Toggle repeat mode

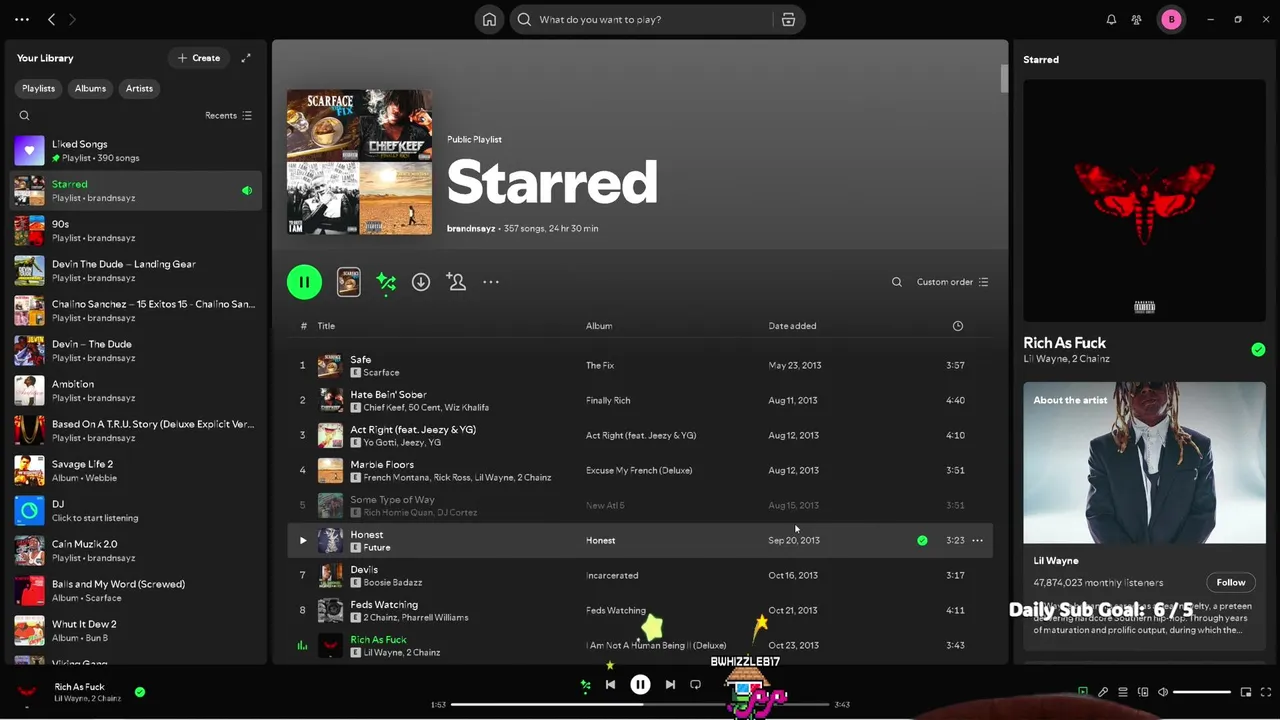click(696, 685)
